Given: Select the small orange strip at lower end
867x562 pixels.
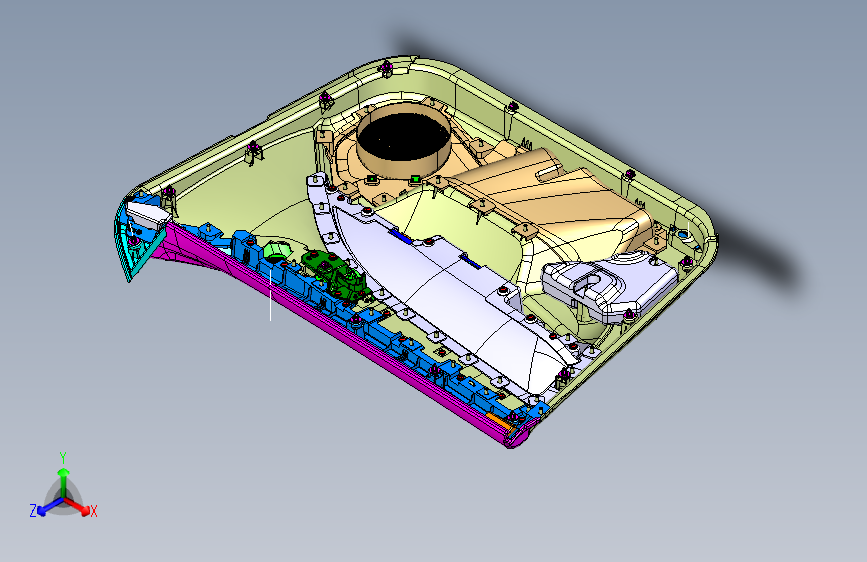Looking at the screenshot, I should pos(498,422).
